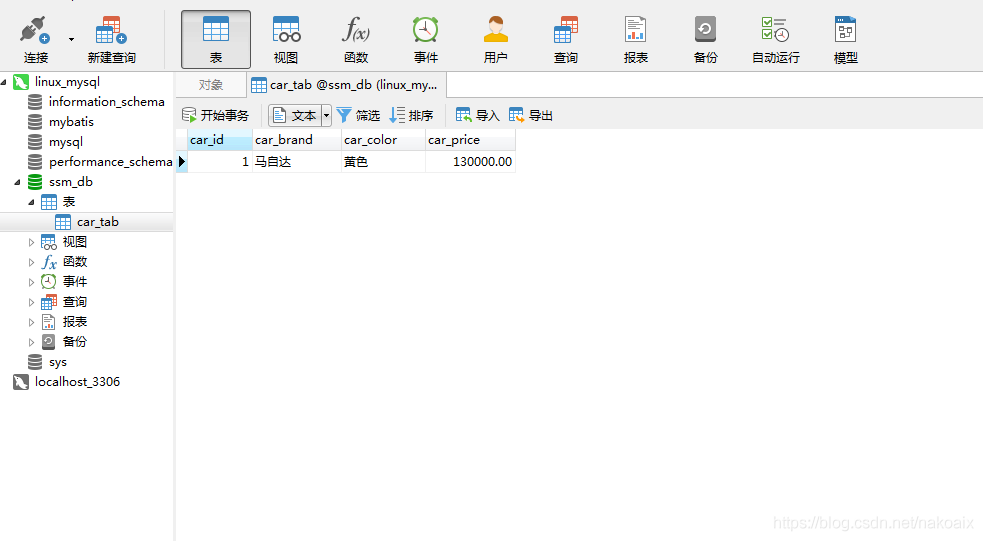
Task: Select the information_schema database
Action: point(107,102)
